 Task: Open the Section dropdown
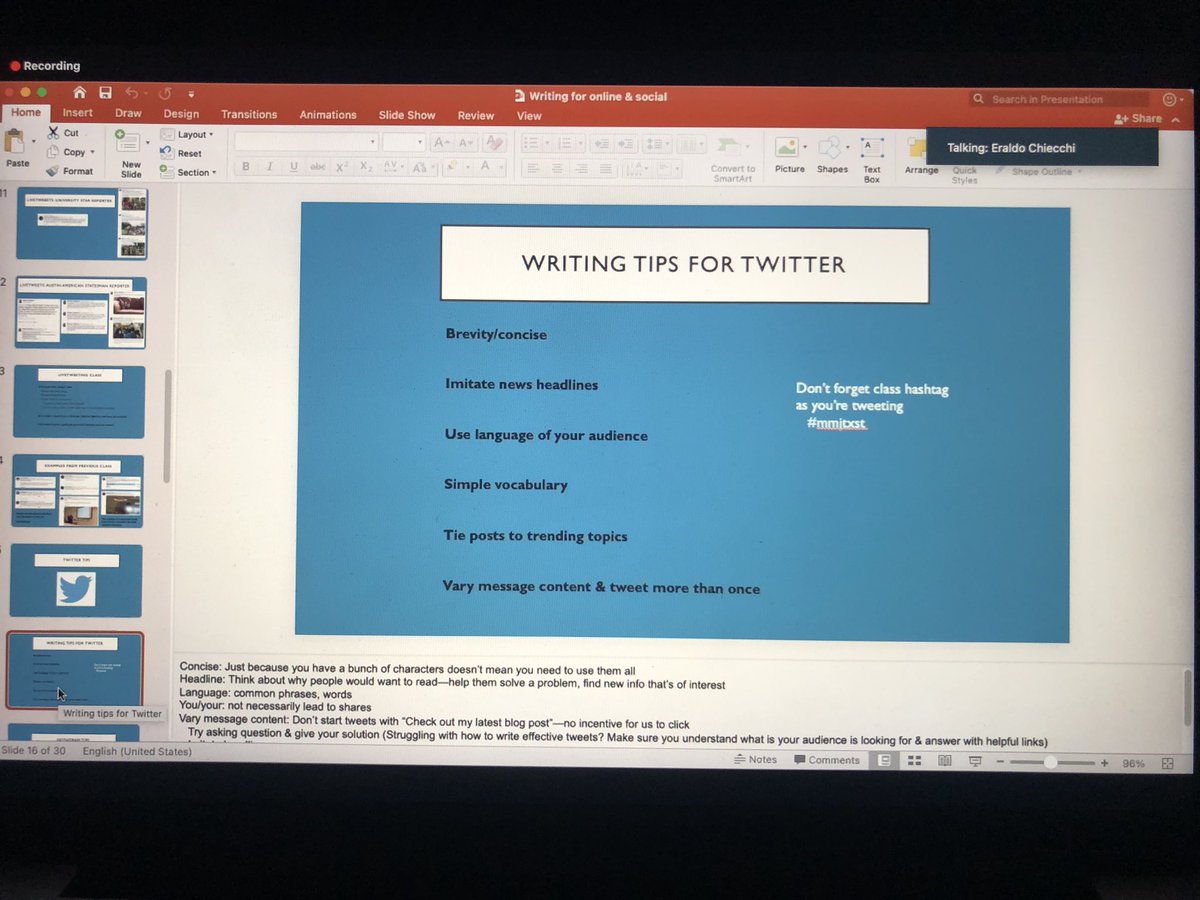tap(188, 172)
